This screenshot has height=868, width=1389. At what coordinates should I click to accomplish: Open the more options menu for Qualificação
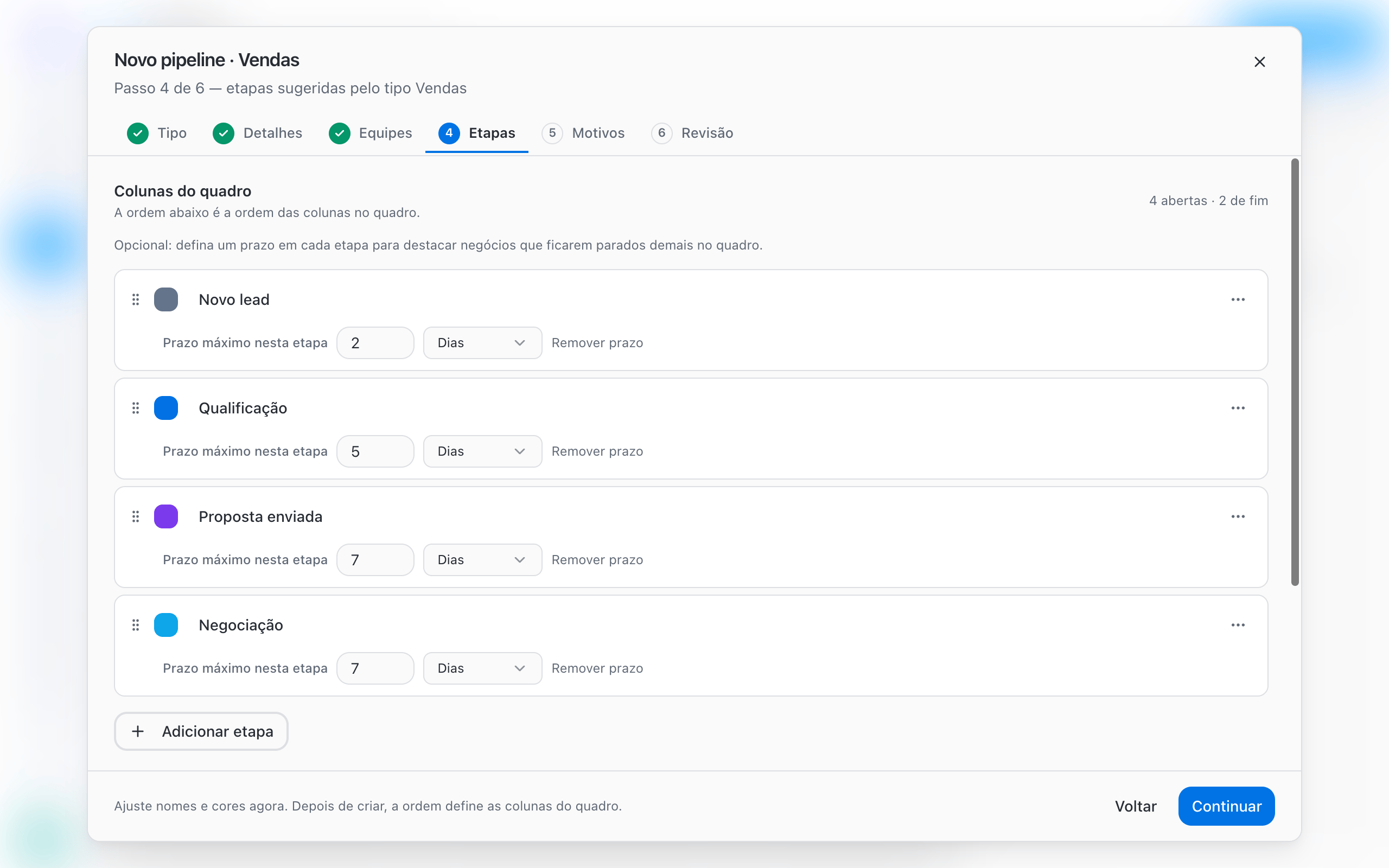click(1238, 408)
